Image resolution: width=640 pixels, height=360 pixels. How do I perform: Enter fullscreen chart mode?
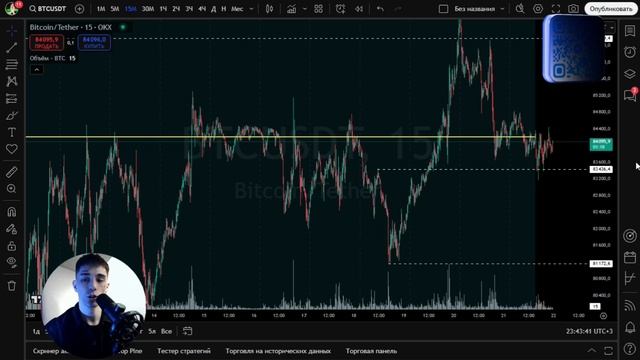tap(556, 9)
